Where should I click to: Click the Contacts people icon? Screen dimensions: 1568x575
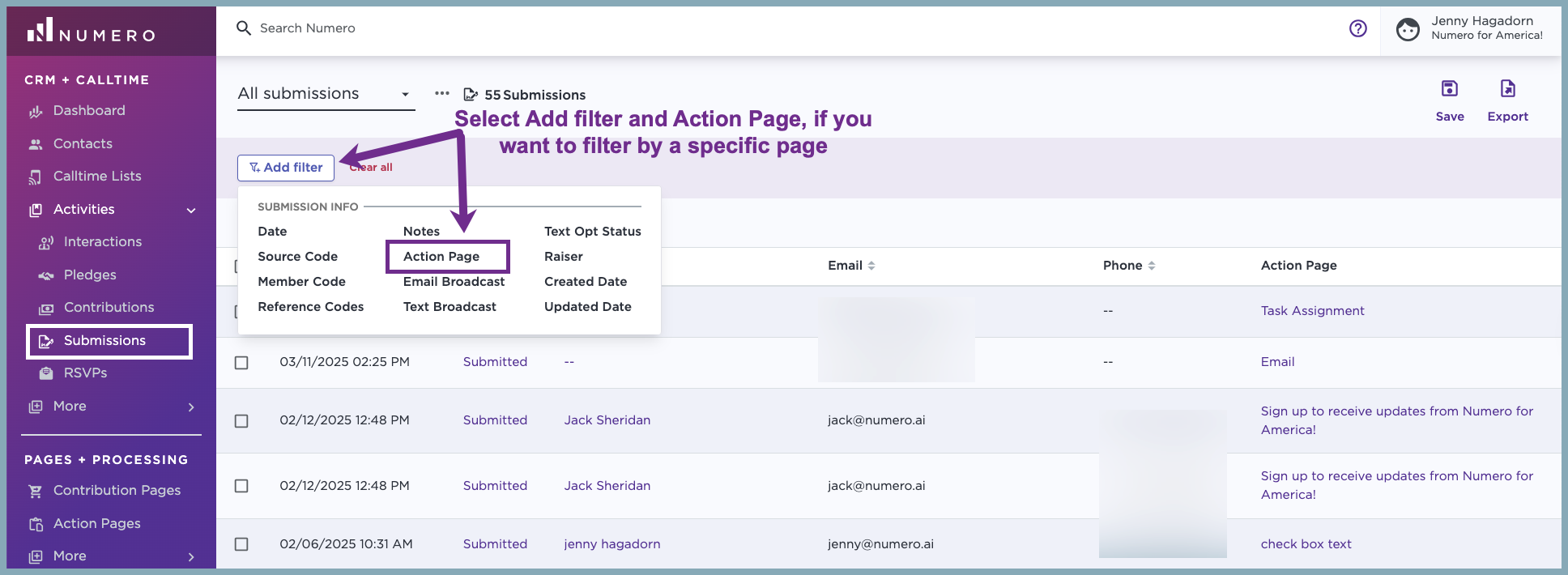click(x=36, y=144)
